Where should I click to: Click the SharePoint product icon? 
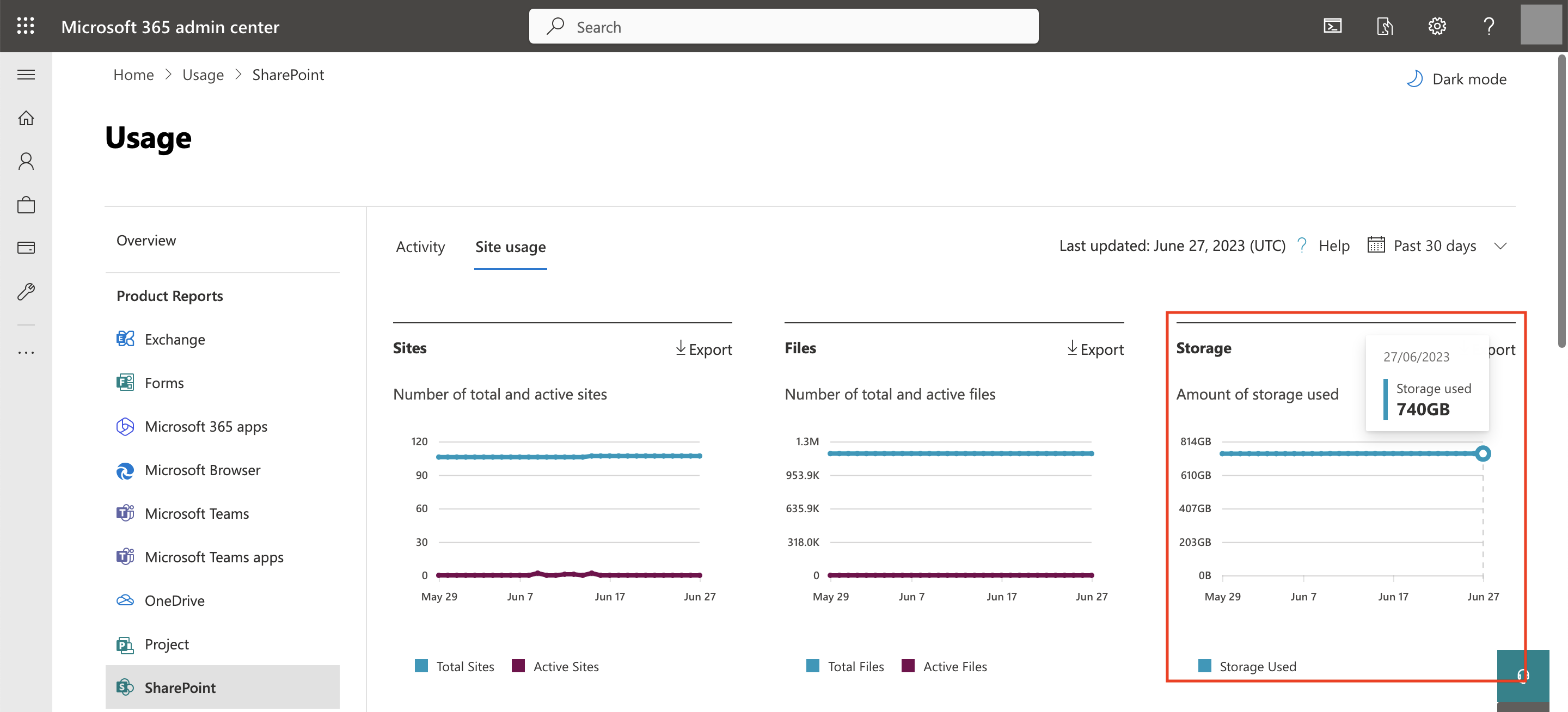[x=125, y=688]
